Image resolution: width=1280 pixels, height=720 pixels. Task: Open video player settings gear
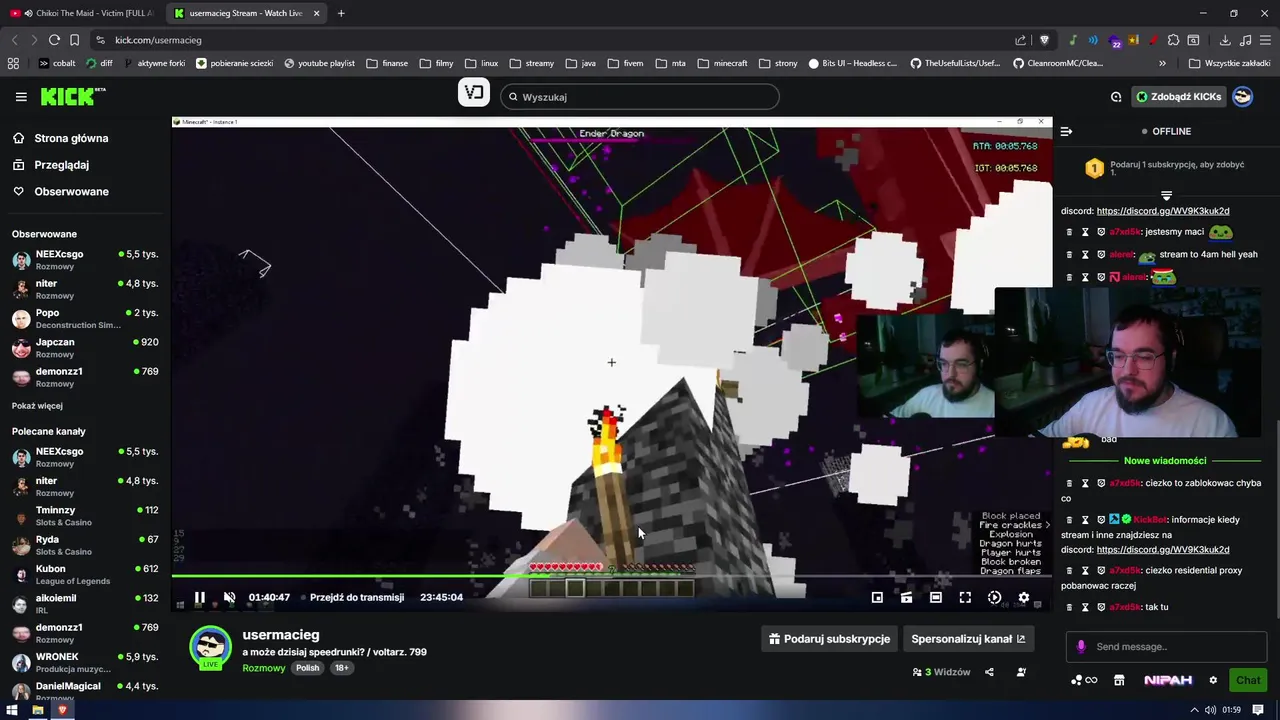click(1023, 598)
